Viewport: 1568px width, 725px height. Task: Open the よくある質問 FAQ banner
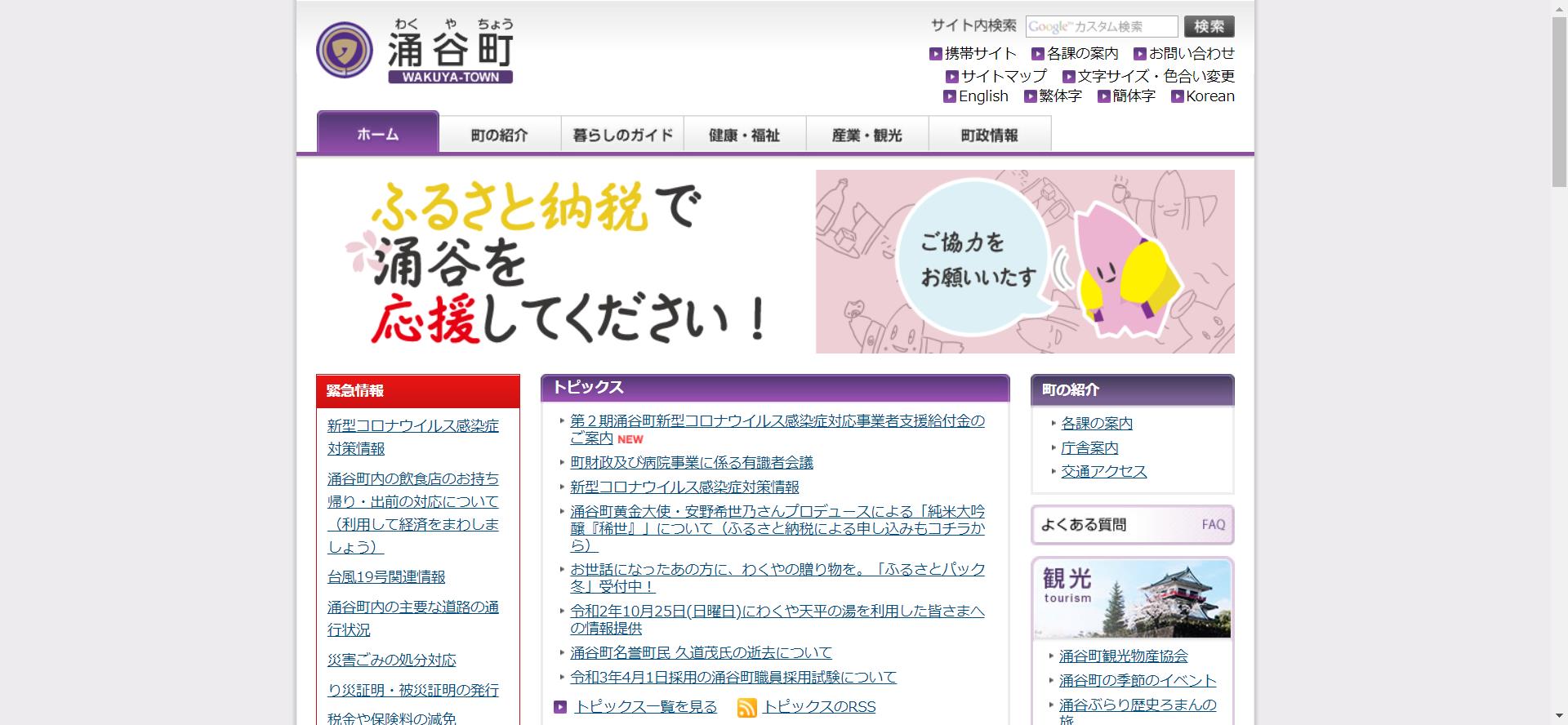[x=1132, y=525]
